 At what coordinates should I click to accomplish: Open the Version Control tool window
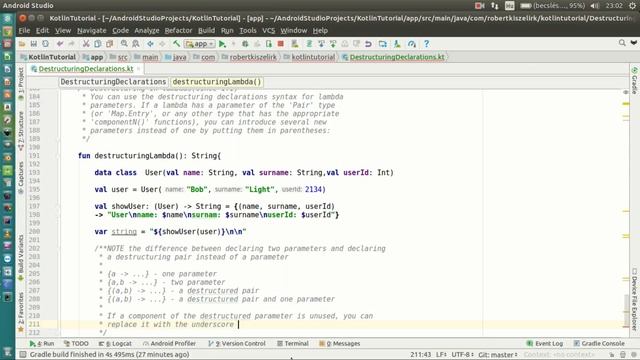pos(237,344)
